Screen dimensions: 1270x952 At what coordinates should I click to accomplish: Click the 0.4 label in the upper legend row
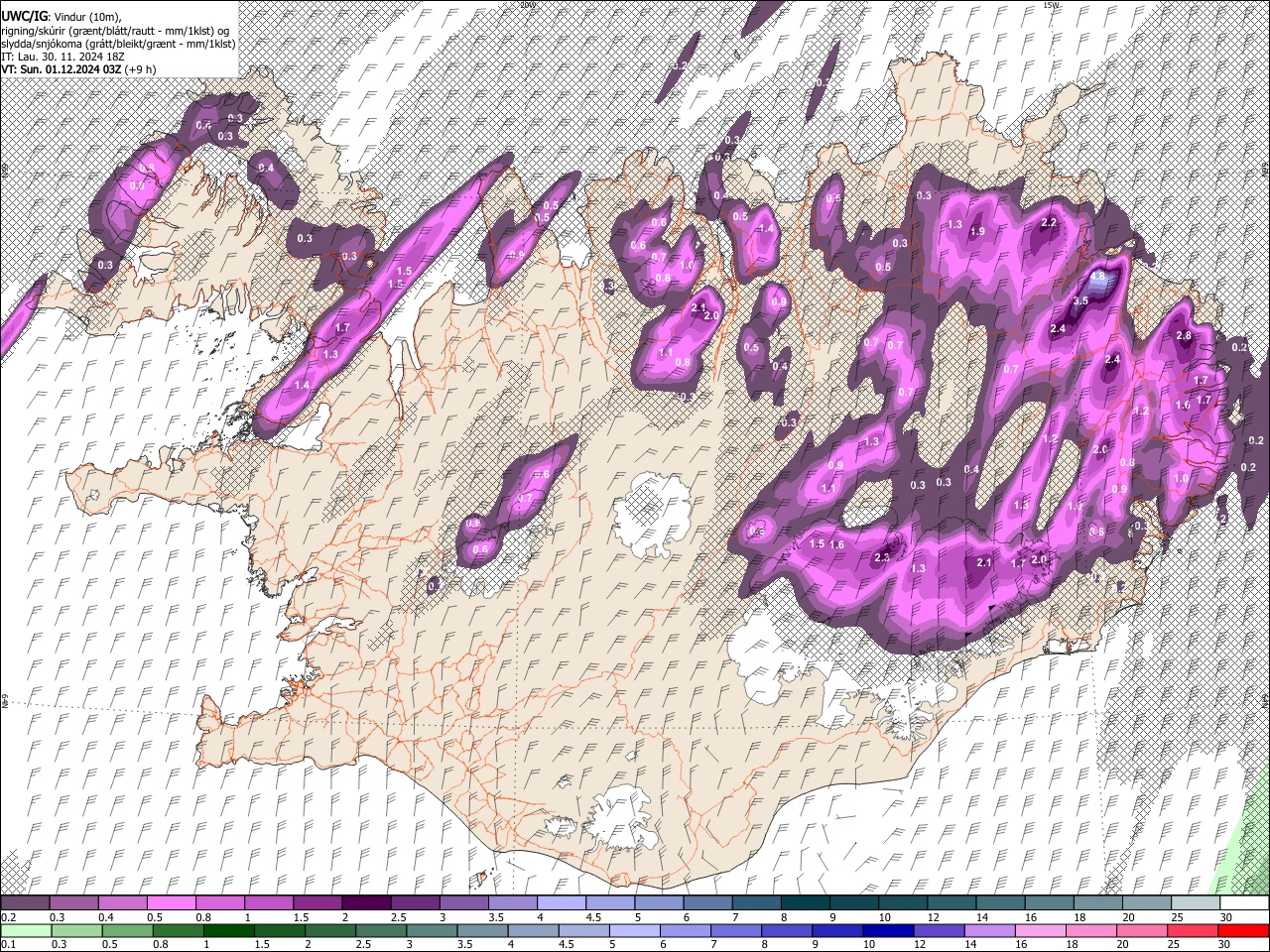click(105, 917)
